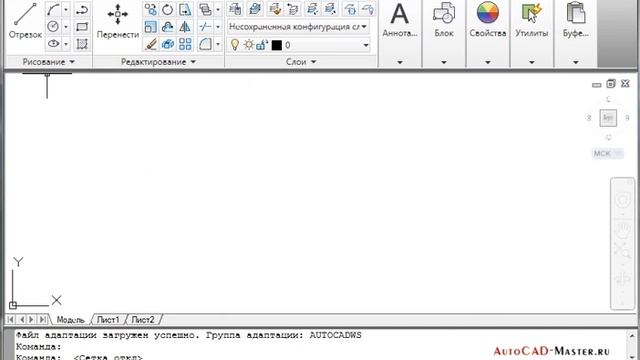
Task: Activate the Zoom extents navigation tool
Action: tap(622, 249)
